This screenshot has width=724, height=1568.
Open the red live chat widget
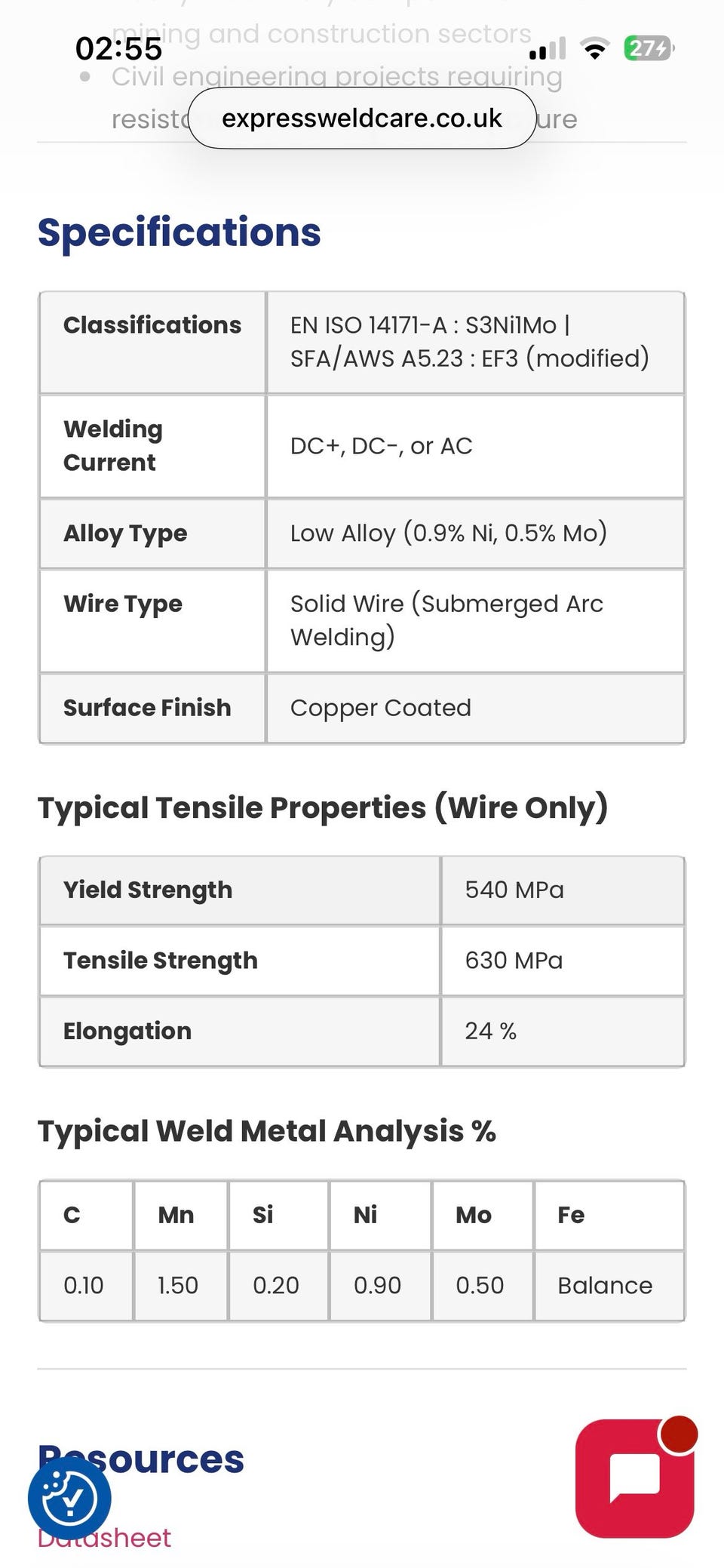[x=634, y=1478]
